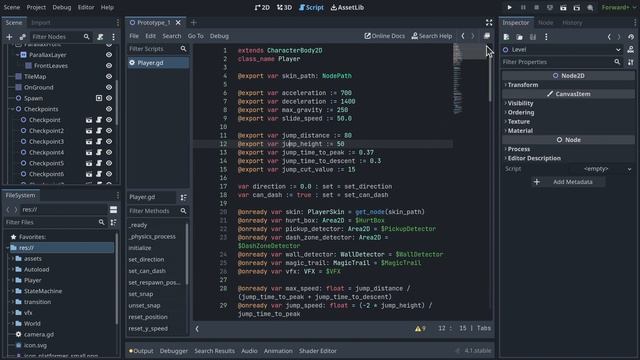Toggle distraction-free mode icon
Viewport: 640px width, 360px height.
(x=489, y=22)
